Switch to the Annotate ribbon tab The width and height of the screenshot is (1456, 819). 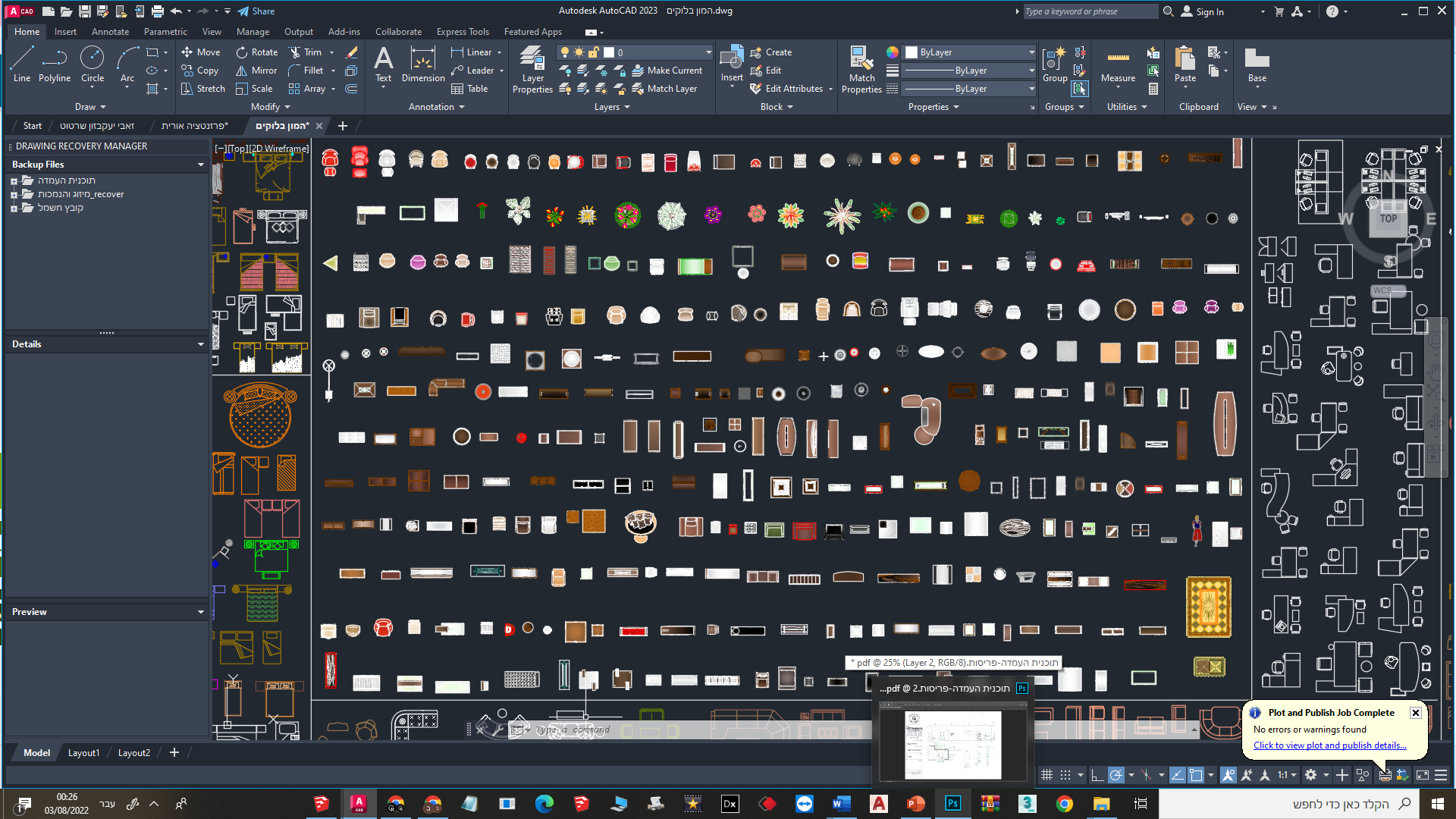[x=110, y=31]
